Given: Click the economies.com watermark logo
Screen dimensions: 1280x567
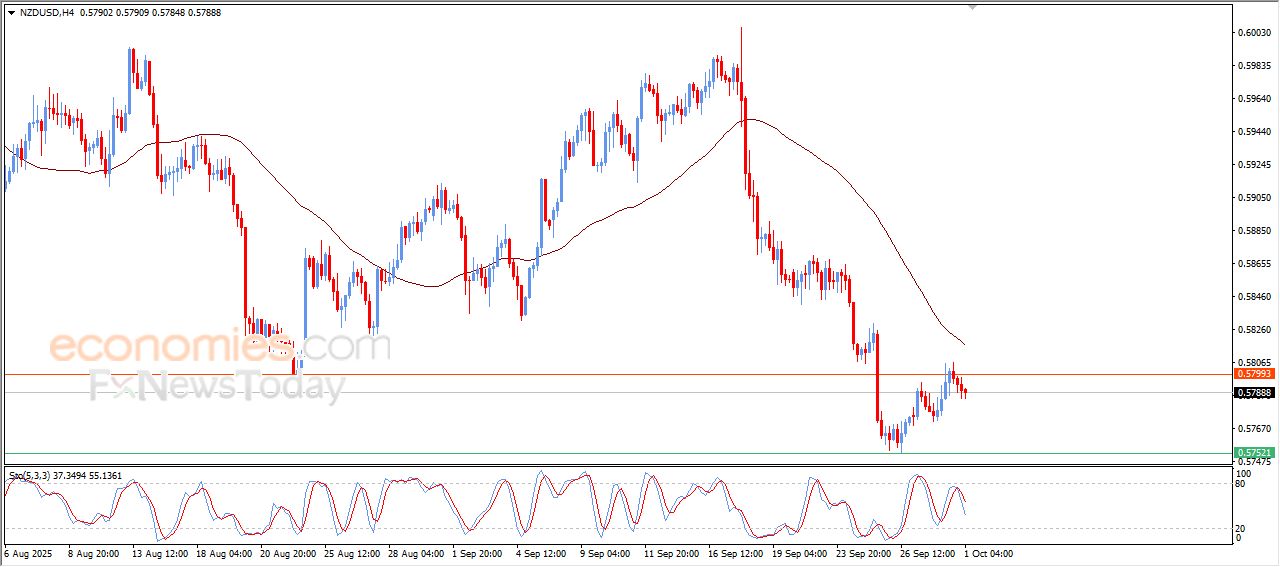Looking at the screenshot, I should click(219, 346).
